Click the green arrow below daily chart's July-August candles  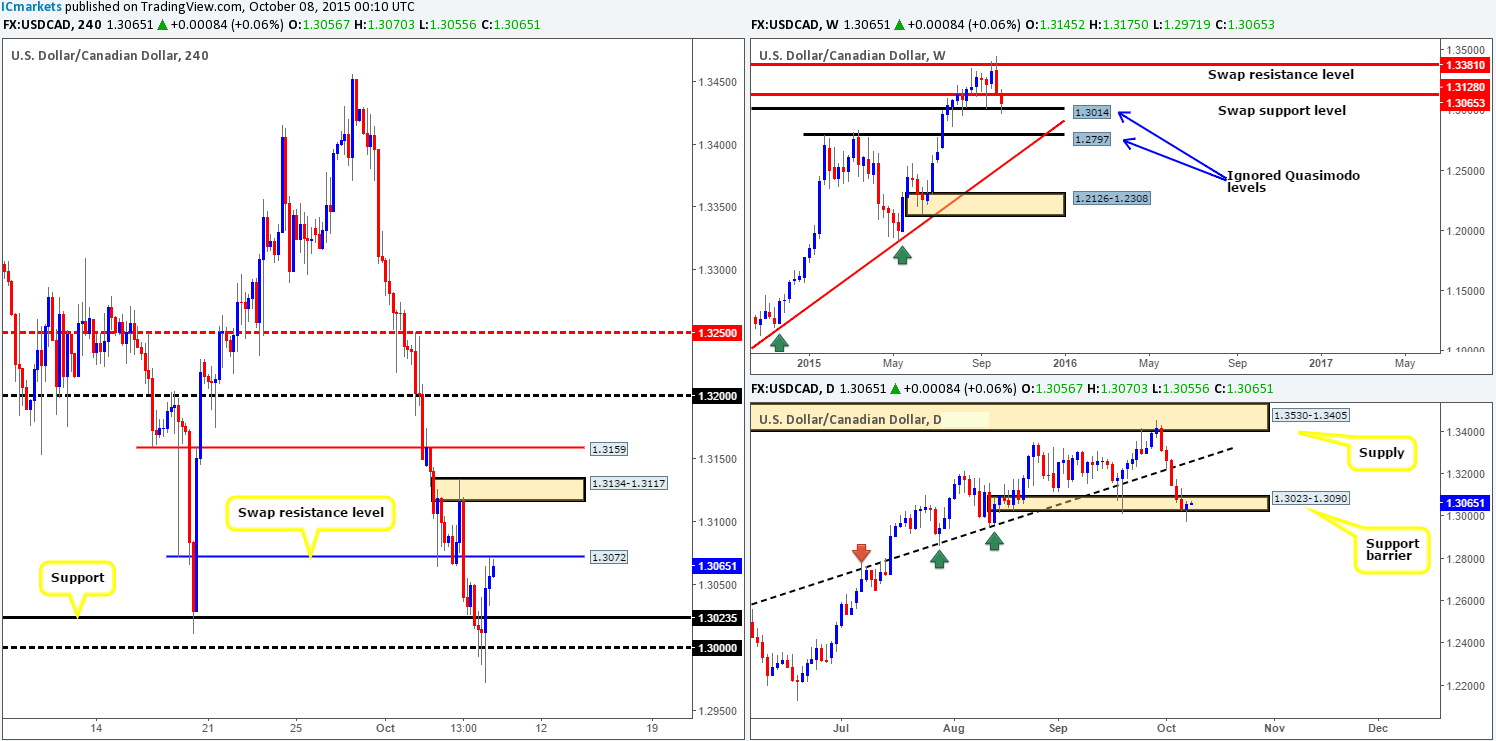[x=938, y=559]
